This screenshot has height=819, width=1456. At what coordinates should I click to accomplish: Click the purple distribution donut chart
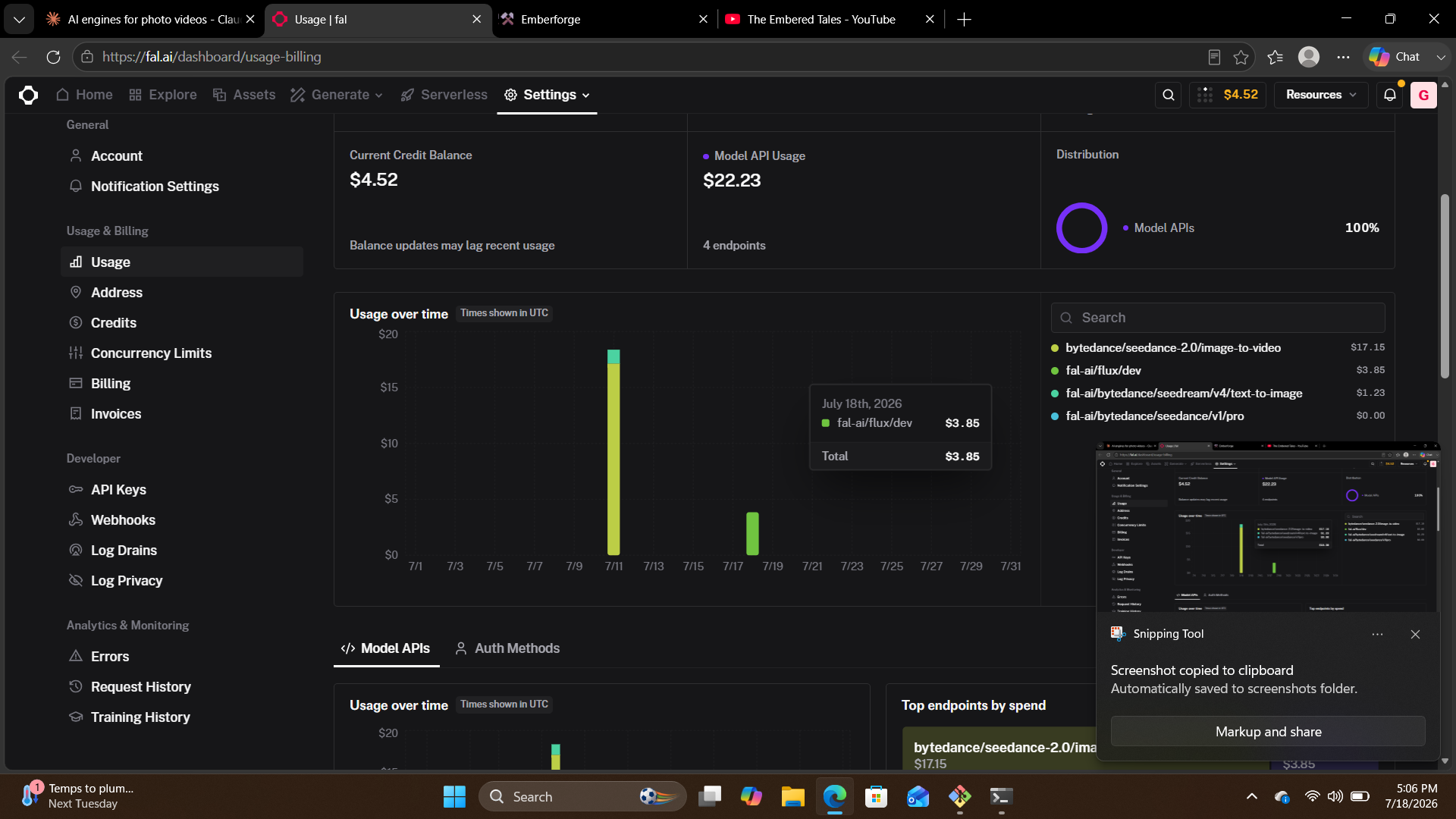pyautogui.click(x=1081, y=227)
